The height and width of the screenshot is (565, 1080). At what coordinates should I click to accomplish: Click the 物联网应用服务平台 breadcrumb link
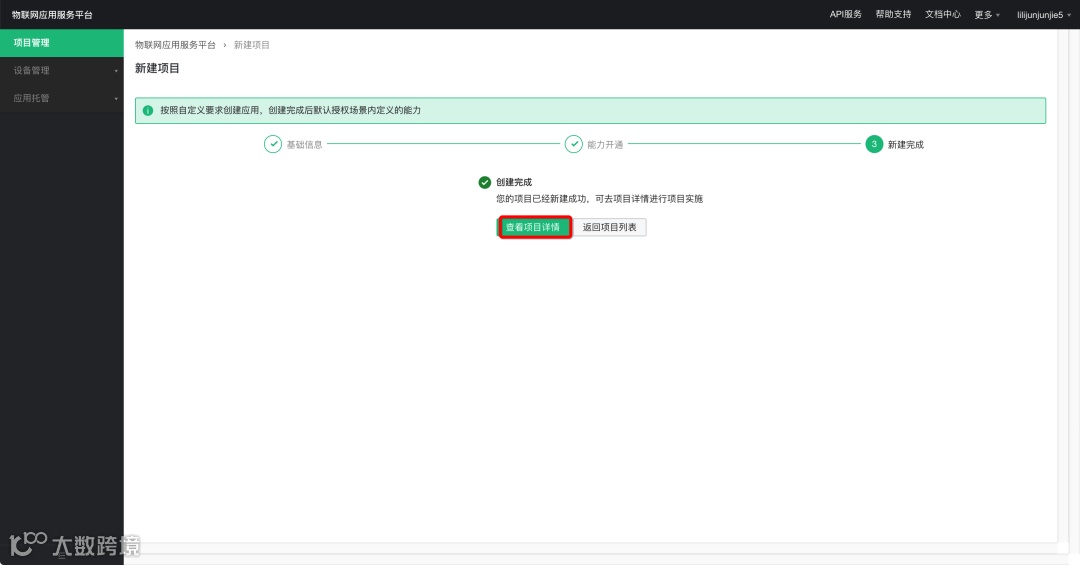(175, 45)
